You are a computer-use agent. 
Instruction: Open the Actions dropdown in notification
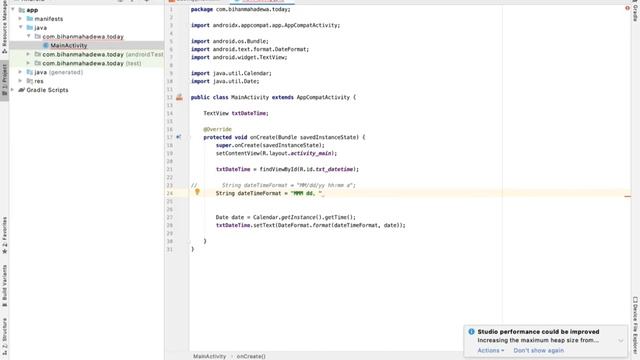[x=491, y=350]
